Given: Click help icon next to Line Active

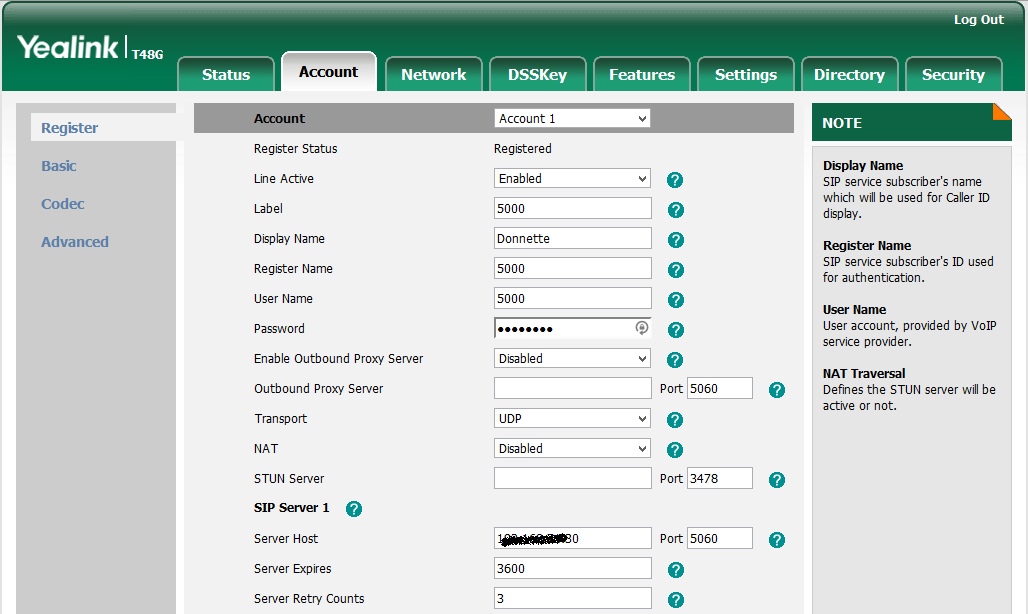Looking at the screenshot, I should 675,180.
